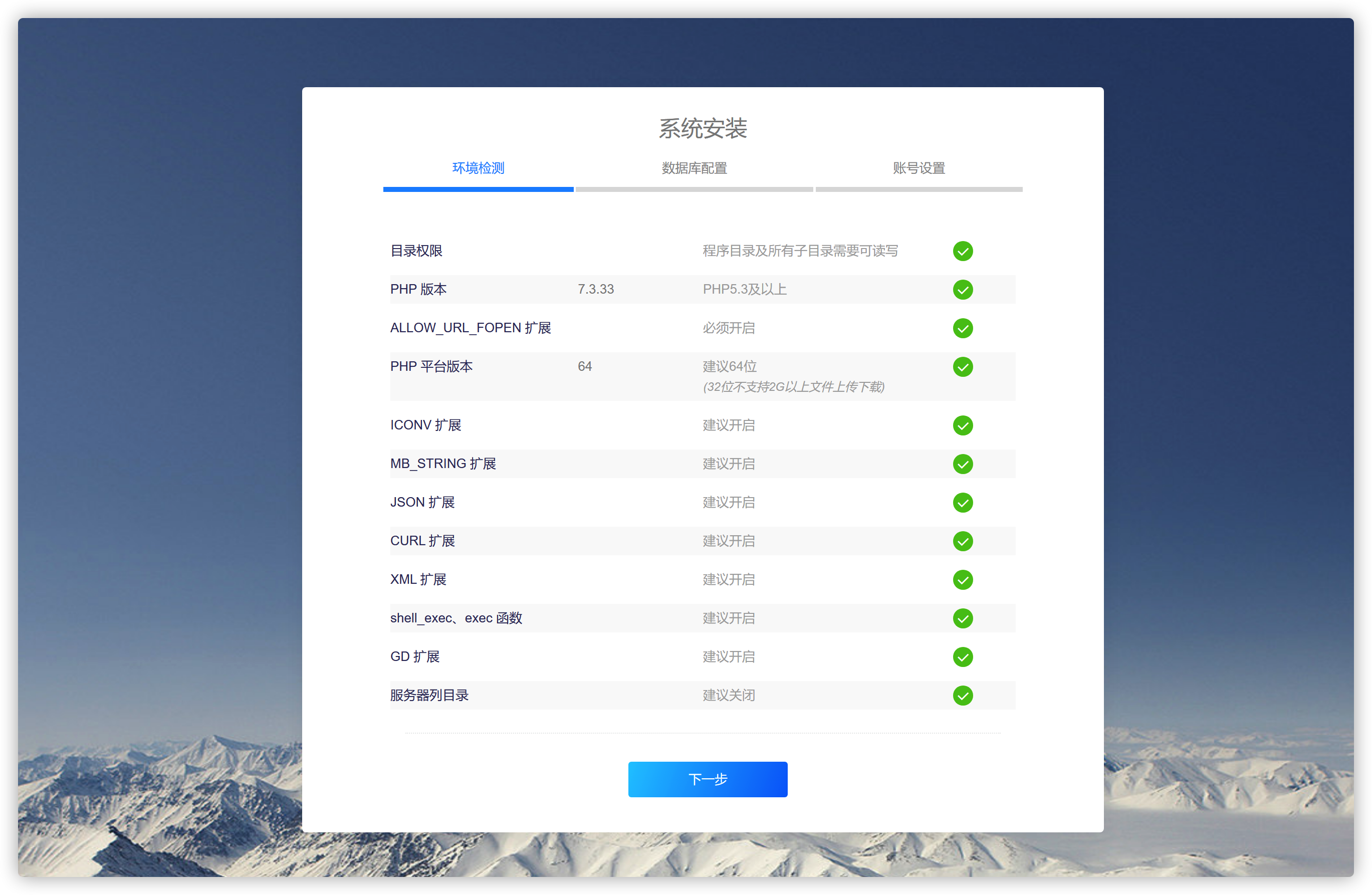Click green check icon for 目录权限
This screenshot has width=1372, height=895.
[x=962, y=251]
